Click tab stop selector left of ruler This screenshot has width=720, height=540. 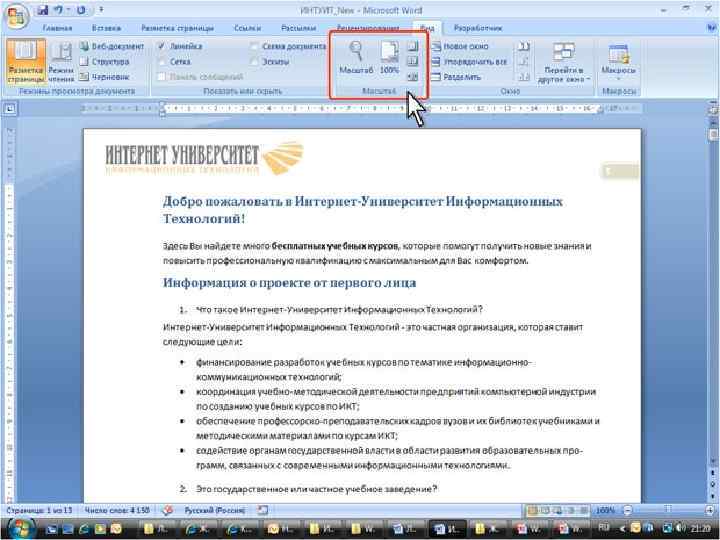pos(10,109)
